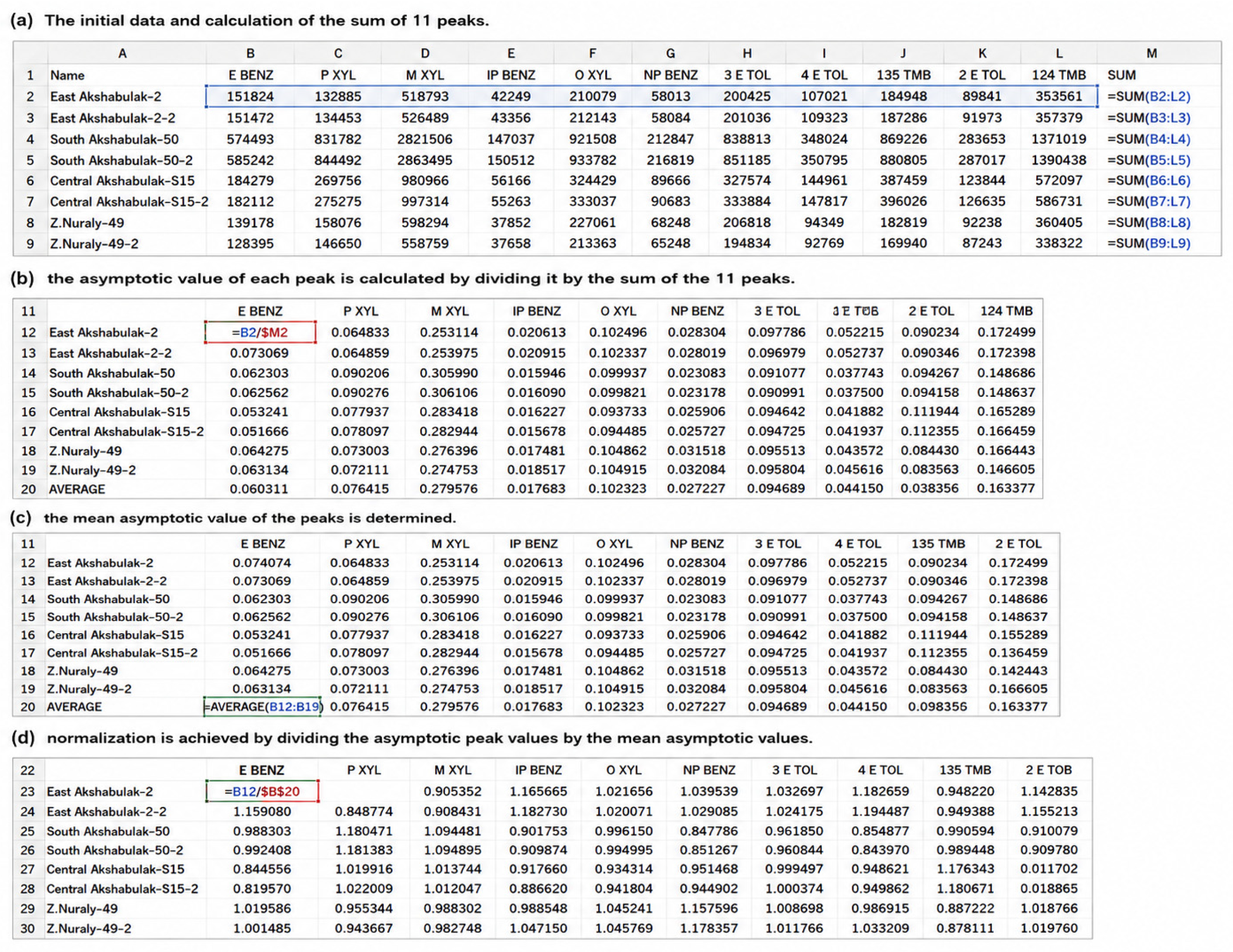Select column header A in the top spreadsheet
The image size is (1233, 952).
coord(122,54)
